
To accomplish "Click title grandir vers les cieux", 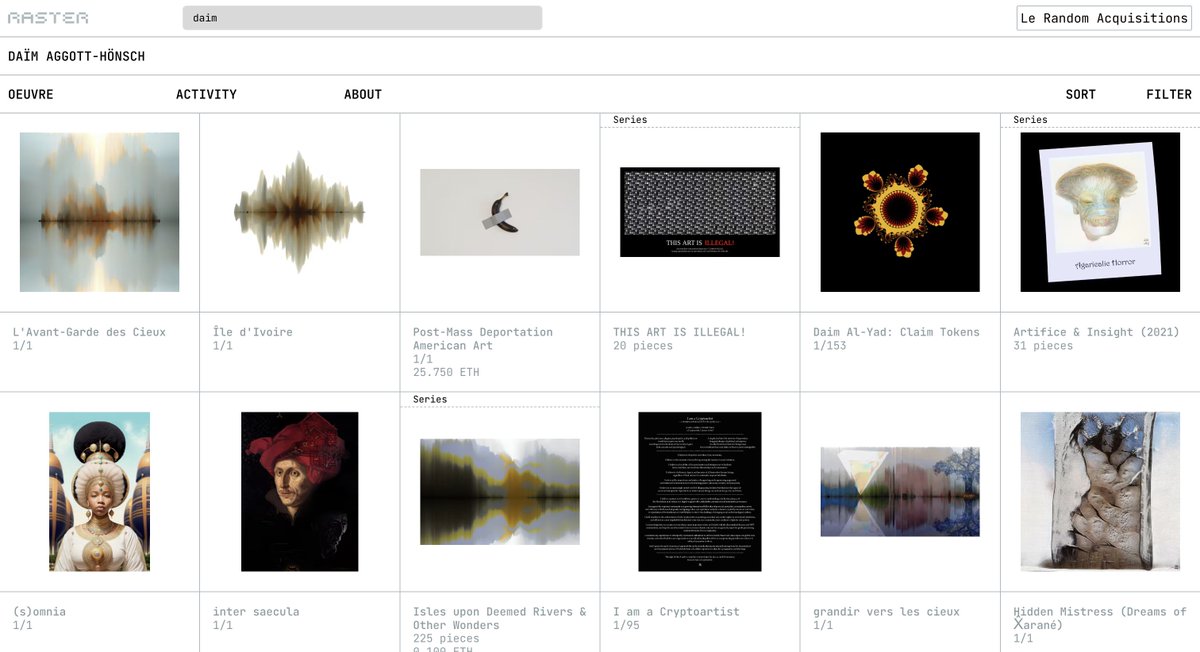I will coord(886,612).
